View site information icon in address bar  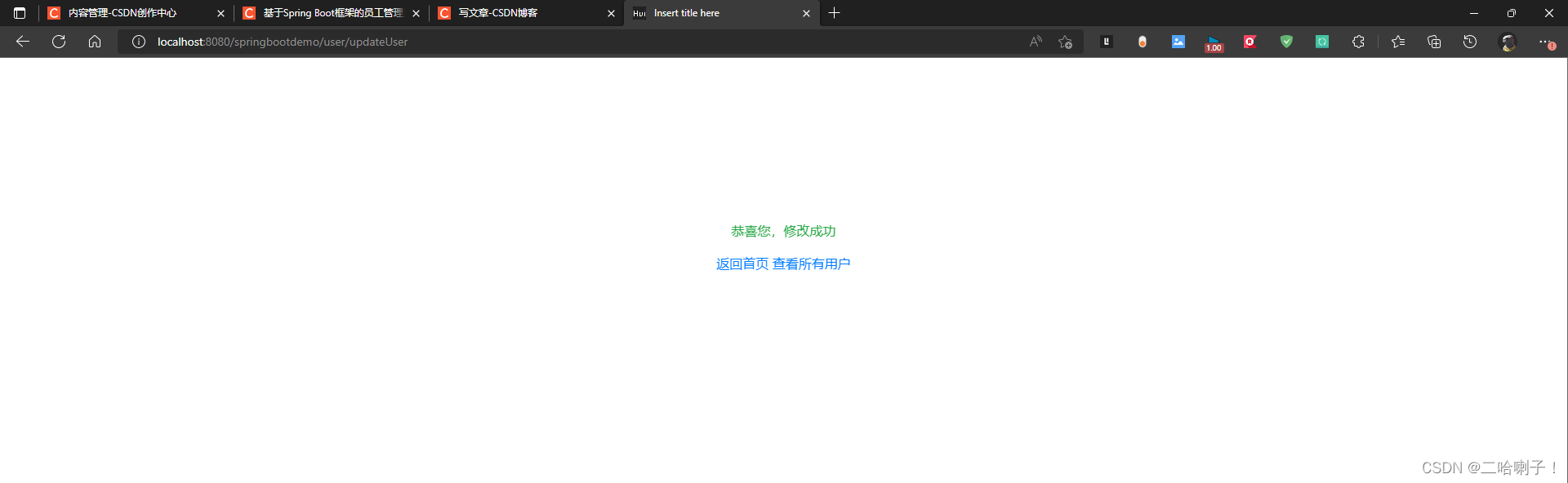point(139,42)
